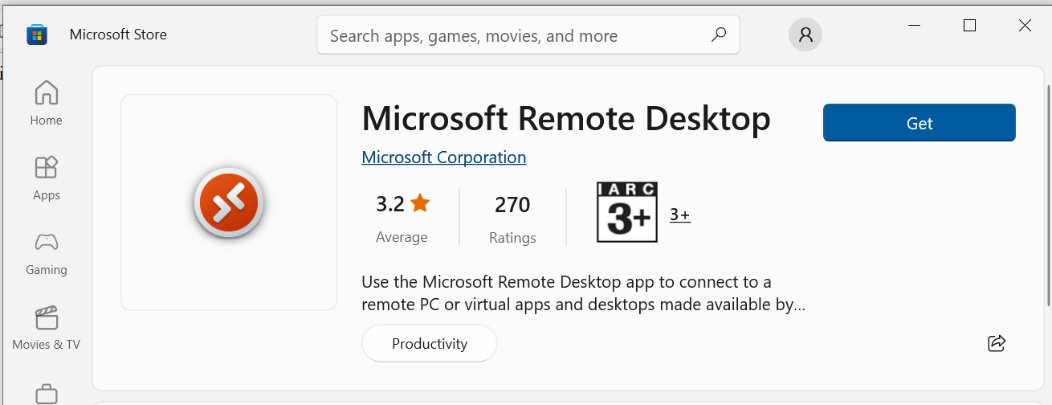The height and width of the screenshot is (405, 1052).
Task: Click the Microsoft Remote Desktop title
Action: [x=566, y=119]
